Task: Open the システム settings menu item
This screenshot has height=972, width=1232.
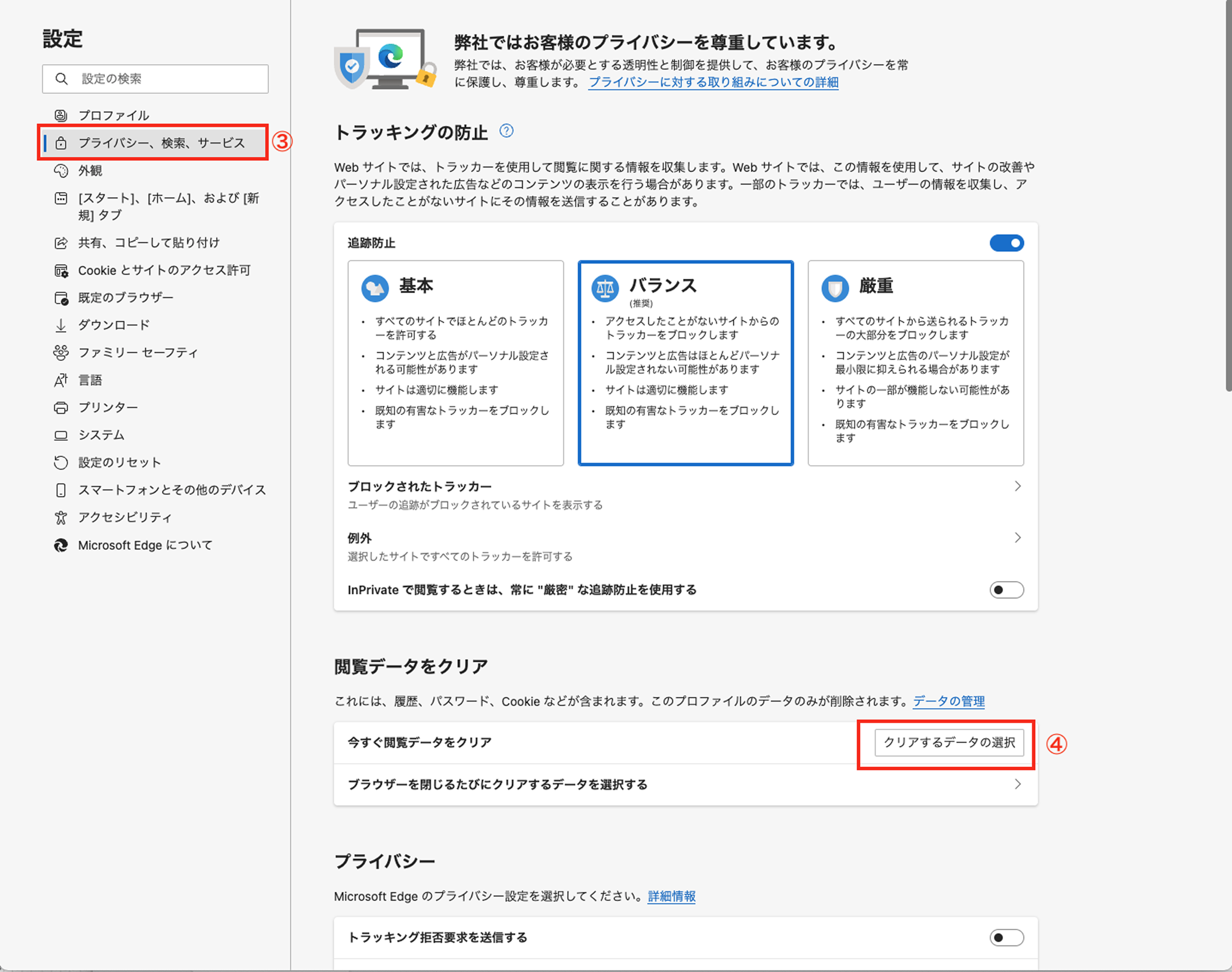Action: [x=101, y=435]
